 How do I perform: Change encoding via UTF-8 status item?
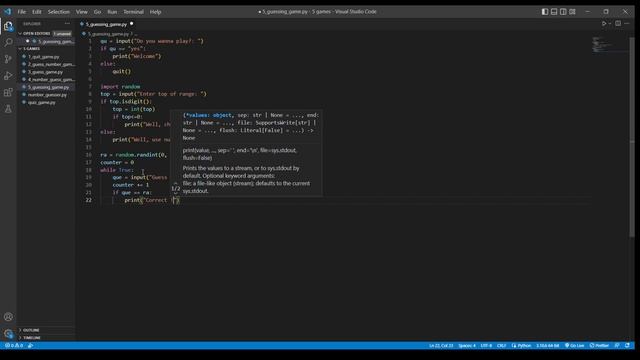click(486, 345)
